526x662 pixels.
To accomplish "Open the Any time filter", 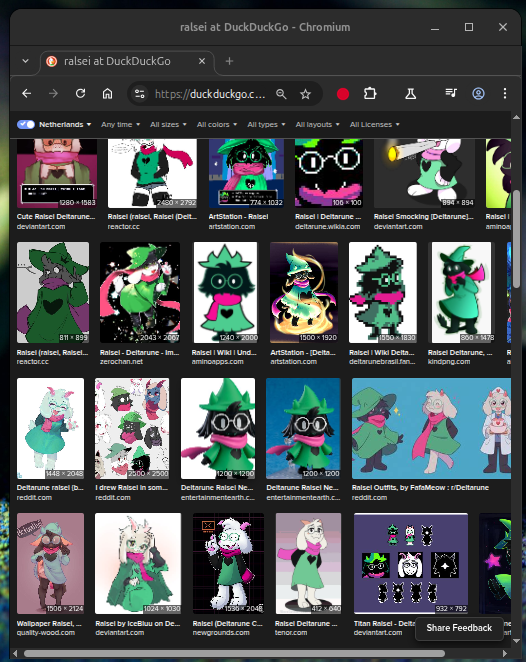I will click(x=120, y=125).
